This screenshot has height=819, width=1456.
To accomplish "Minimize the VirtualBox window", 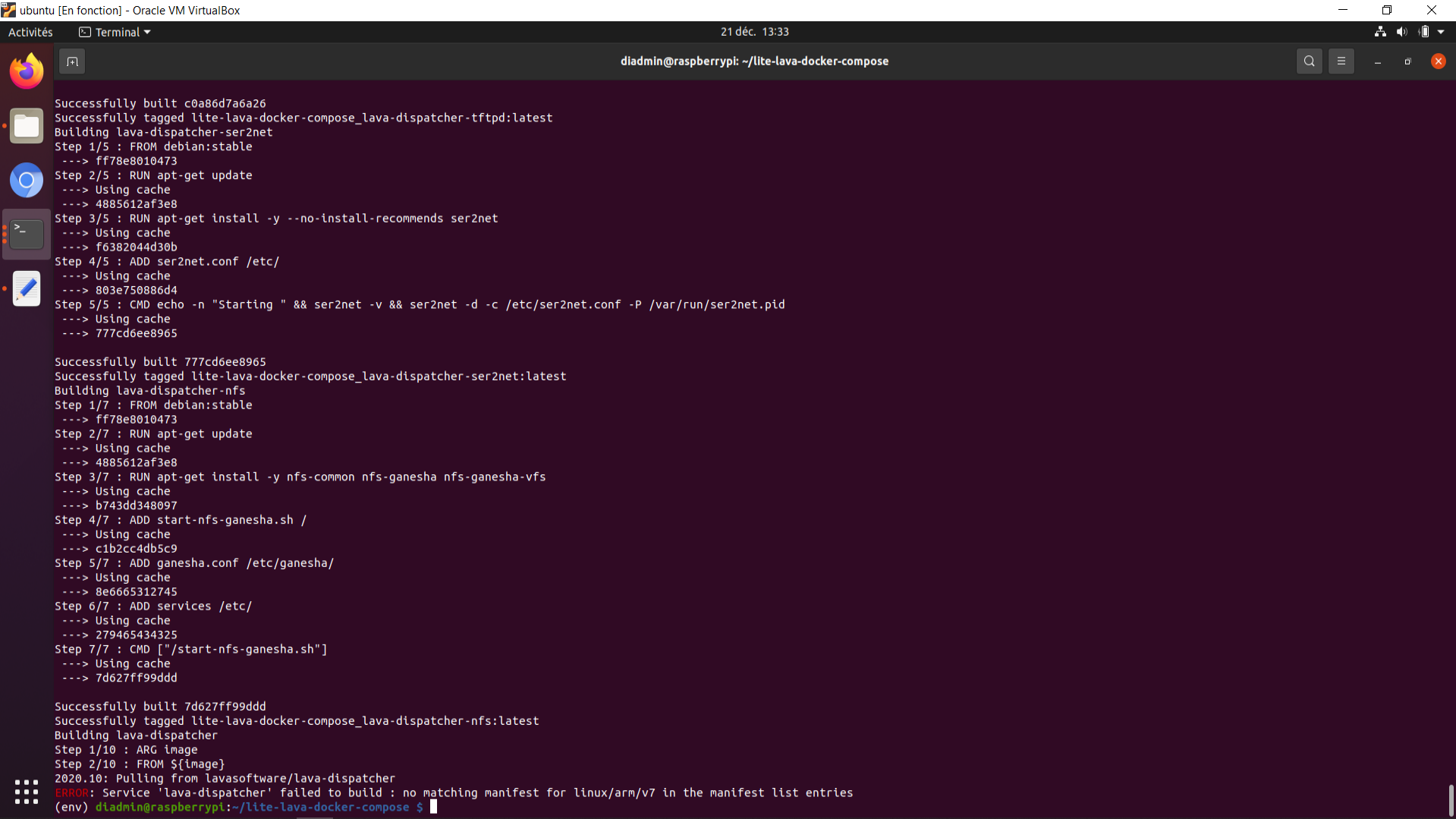I will point(1342,10).
